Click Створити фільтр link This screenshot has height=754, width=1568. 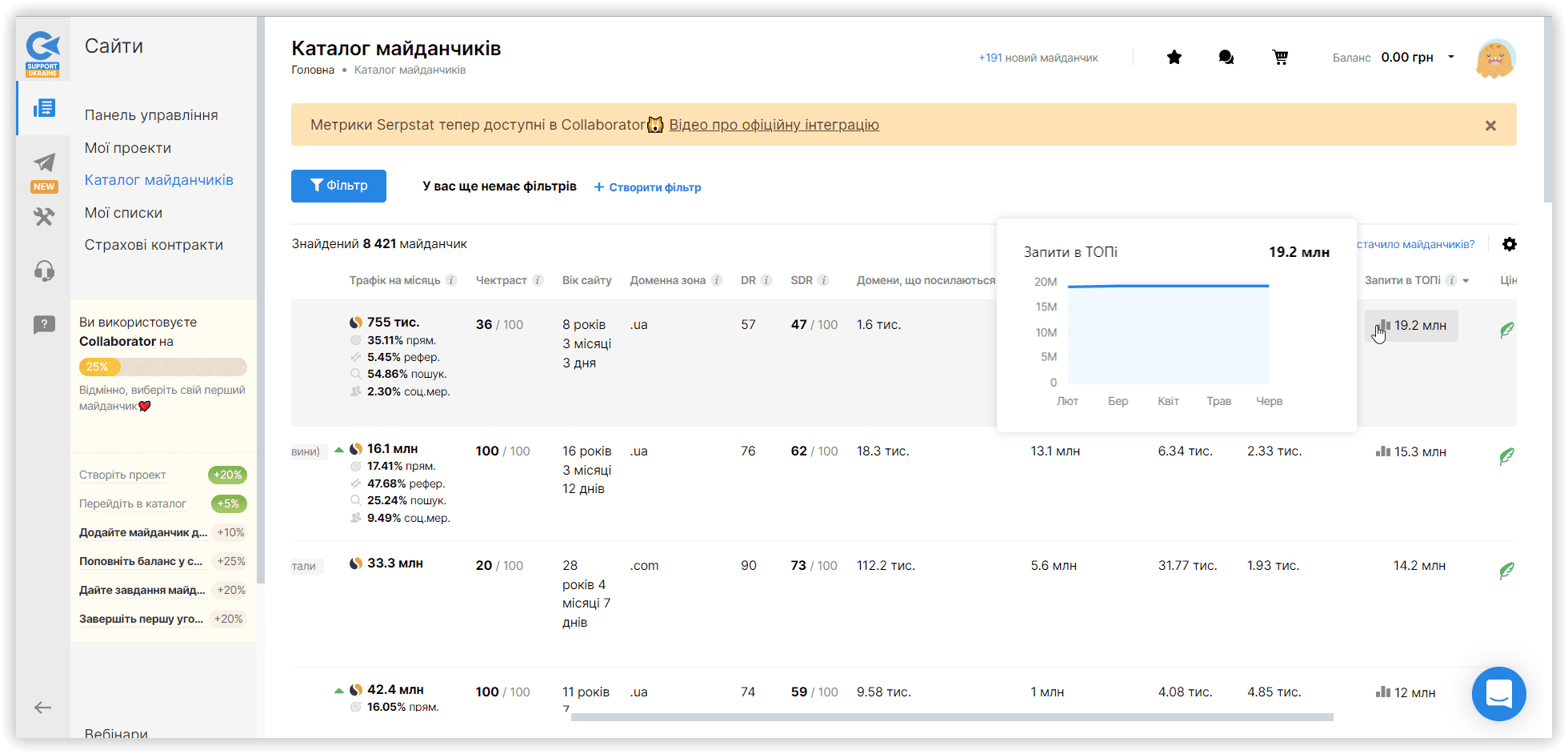tap(648, 187)
